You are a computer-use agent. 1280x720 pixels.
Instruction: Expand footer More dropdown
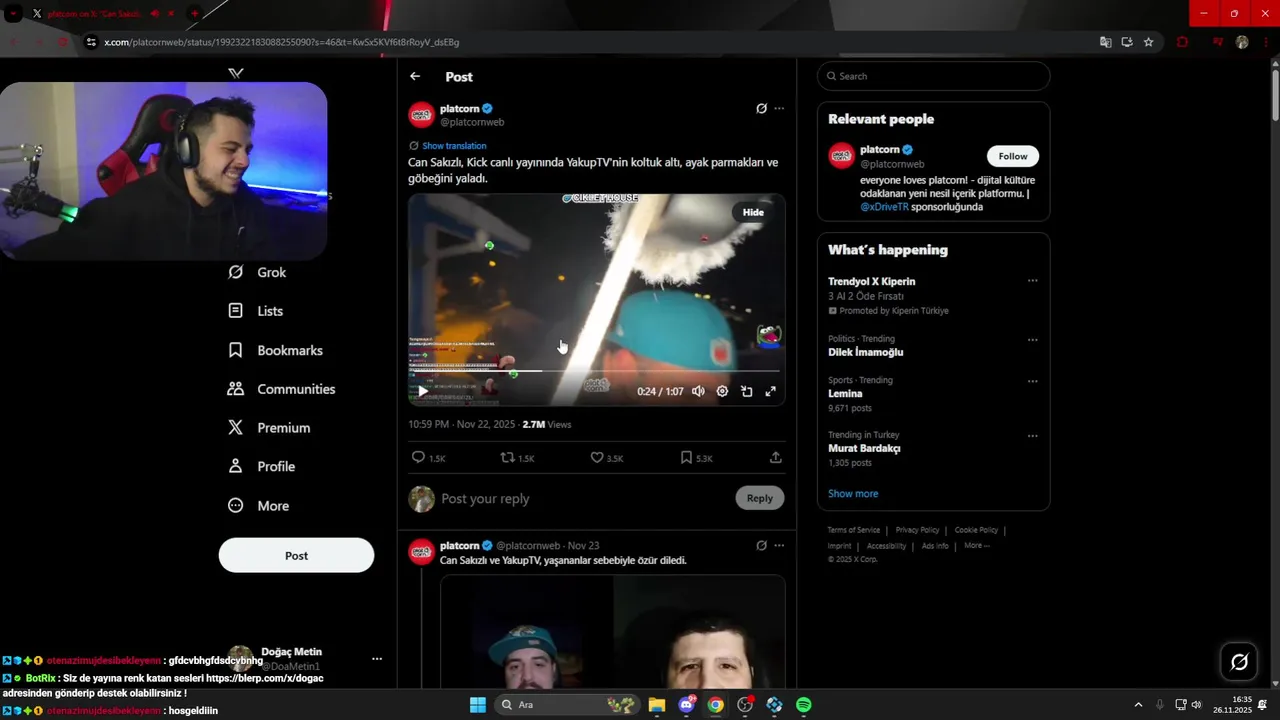point(977,546)
